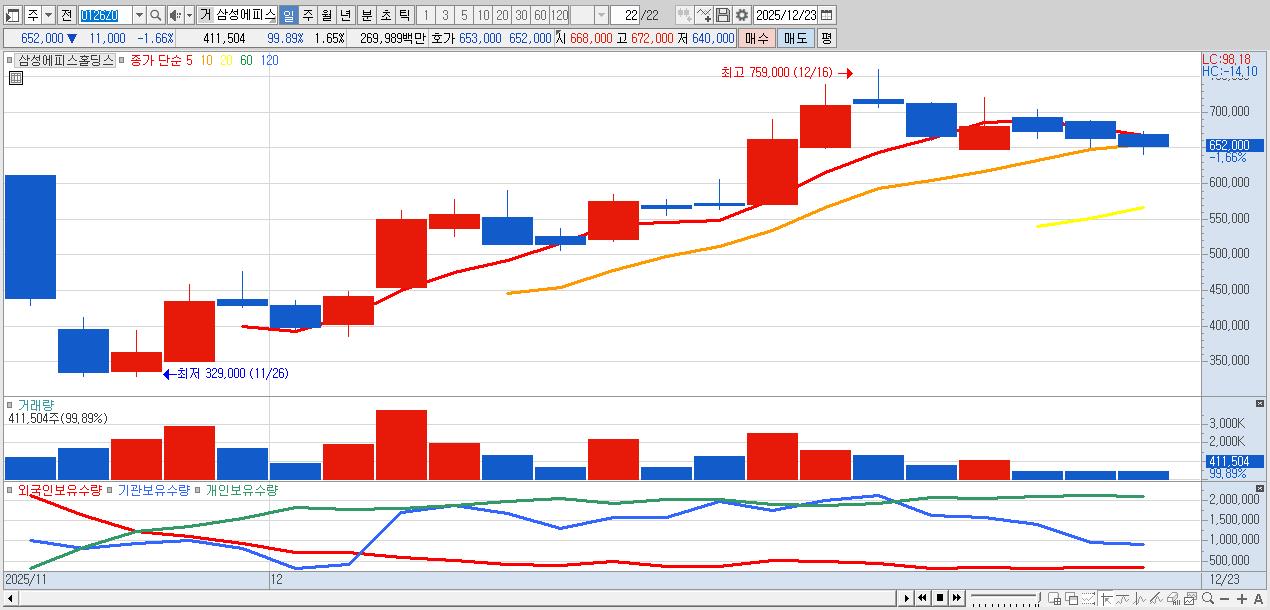Click the 외국인보유수량 legend label
This screenshot has height=610, width=1270.
[60, 490]
